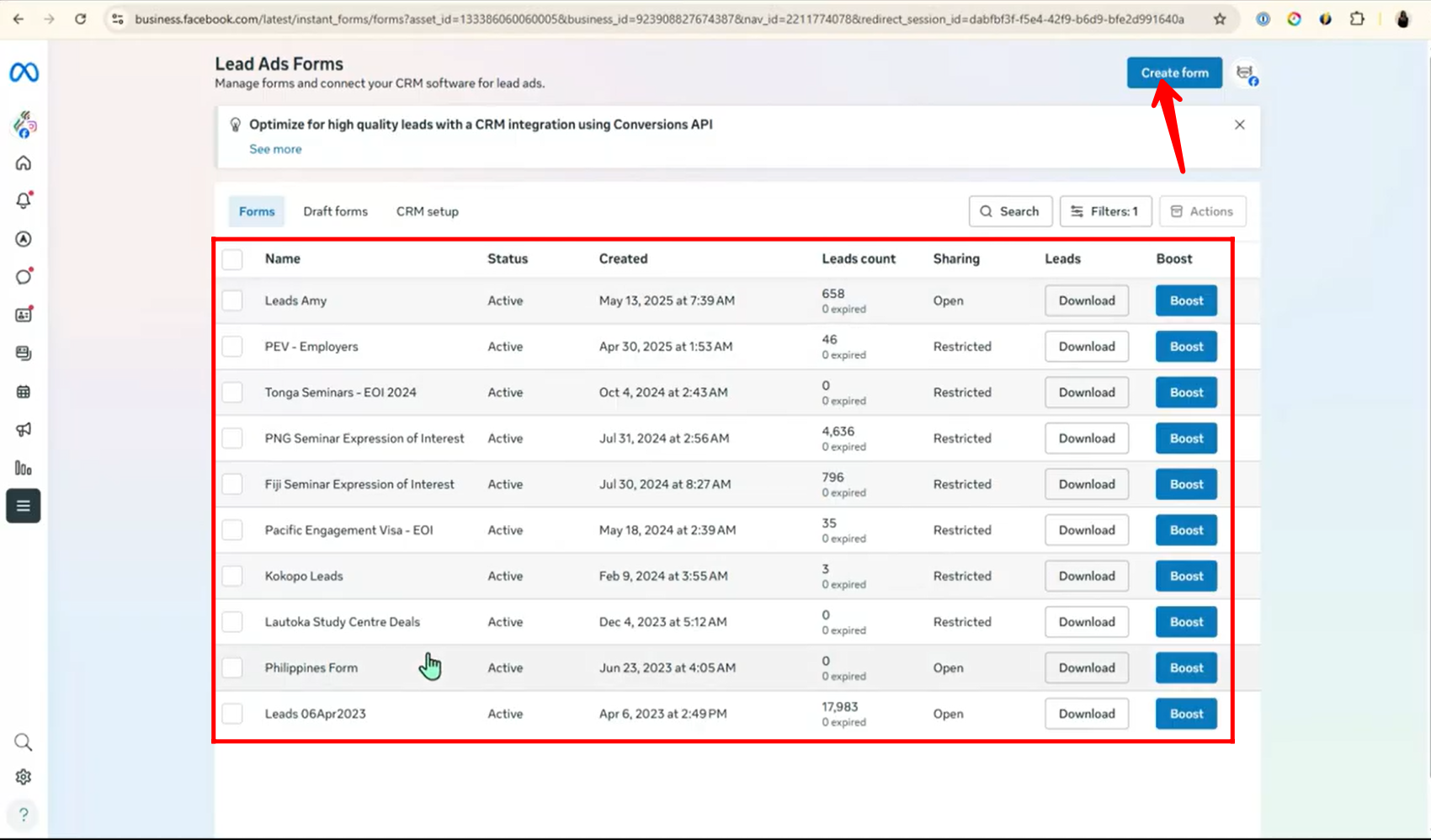
Task: Switch to the Forms tab
Action: (257, 211)
